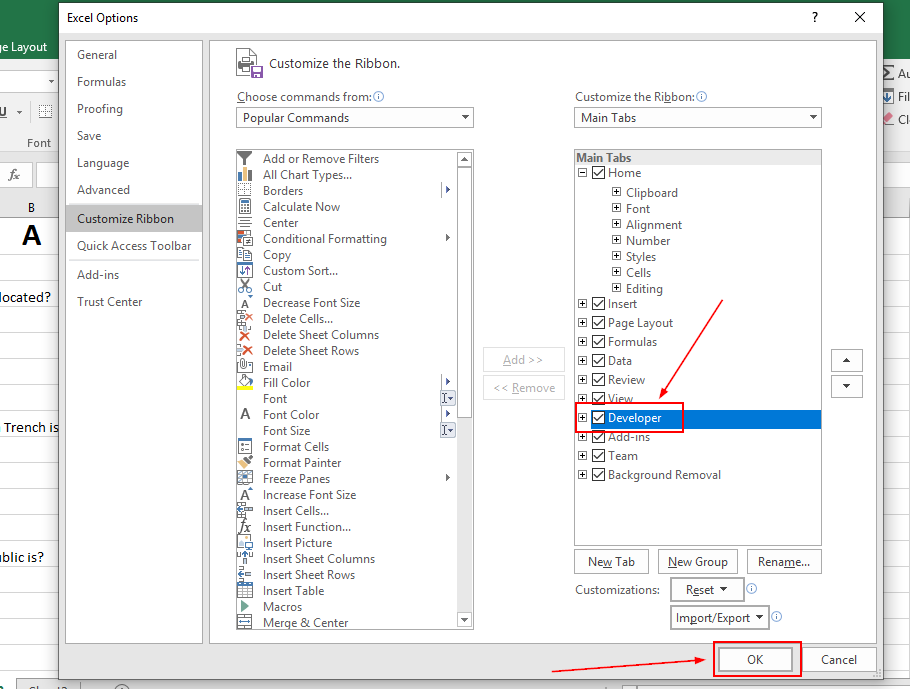This screenshot has width=910, height=689.
Task: Expand the Insert tab node
Action: click(x=582, y=304)
